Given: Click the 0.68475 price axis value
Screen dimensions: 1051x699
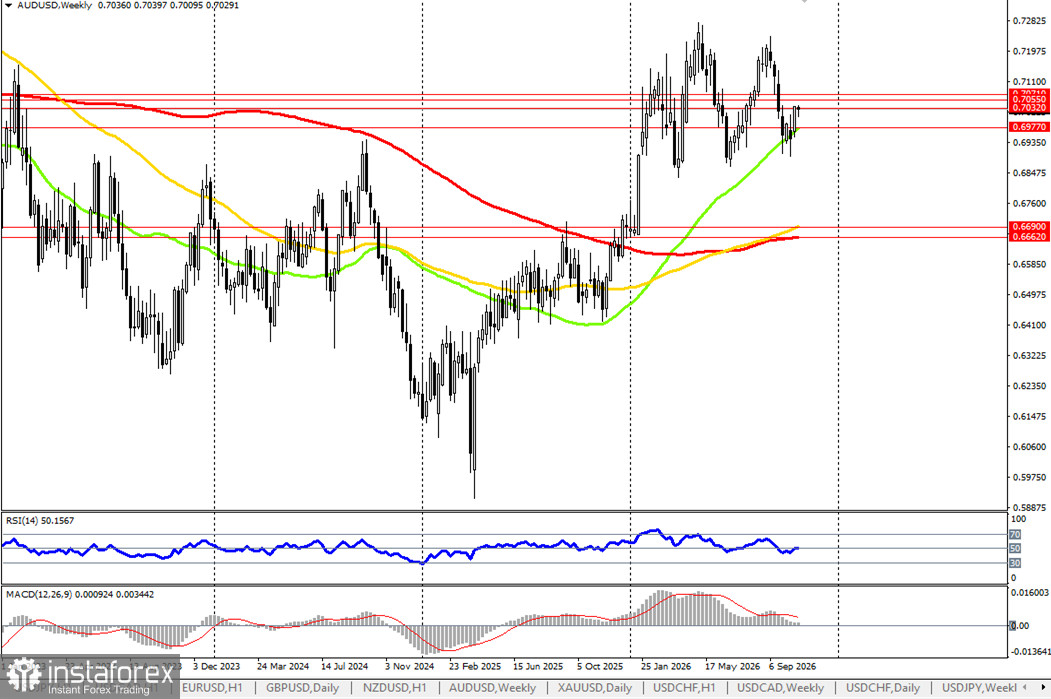Looking at the screenshot, I should tap(1029, 173).
